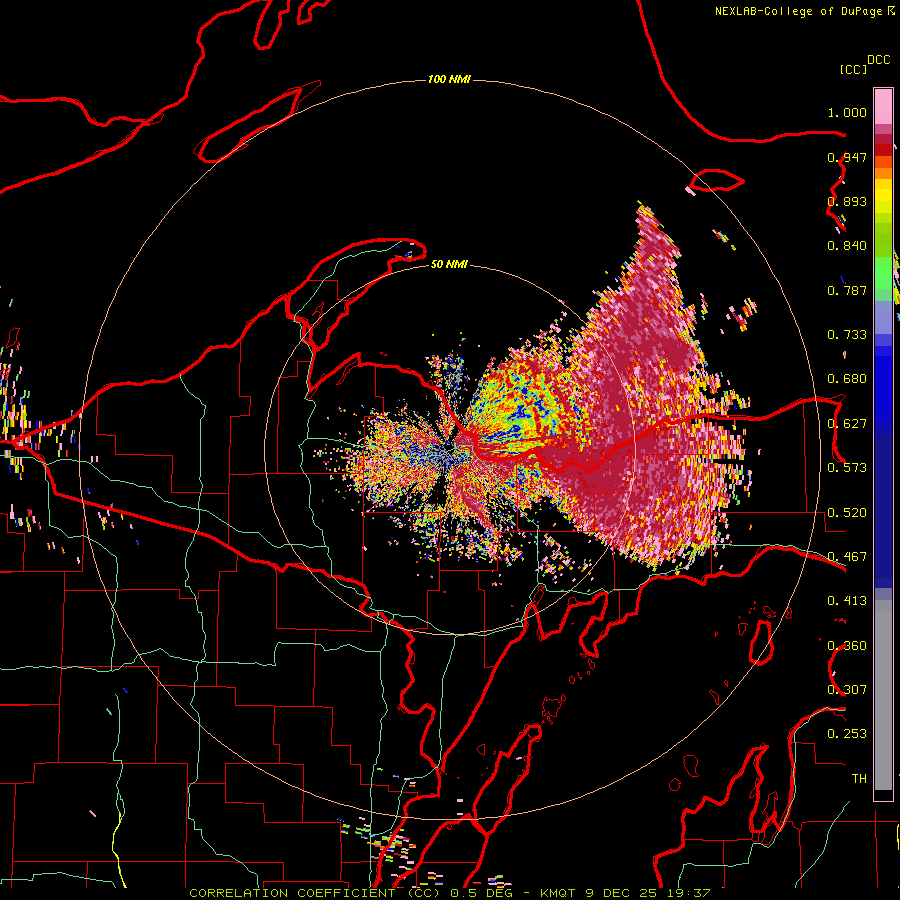This screenshot has height=900, width=900.
Task: Click the 0.253 scale value
Action: [x=847, y=734]
